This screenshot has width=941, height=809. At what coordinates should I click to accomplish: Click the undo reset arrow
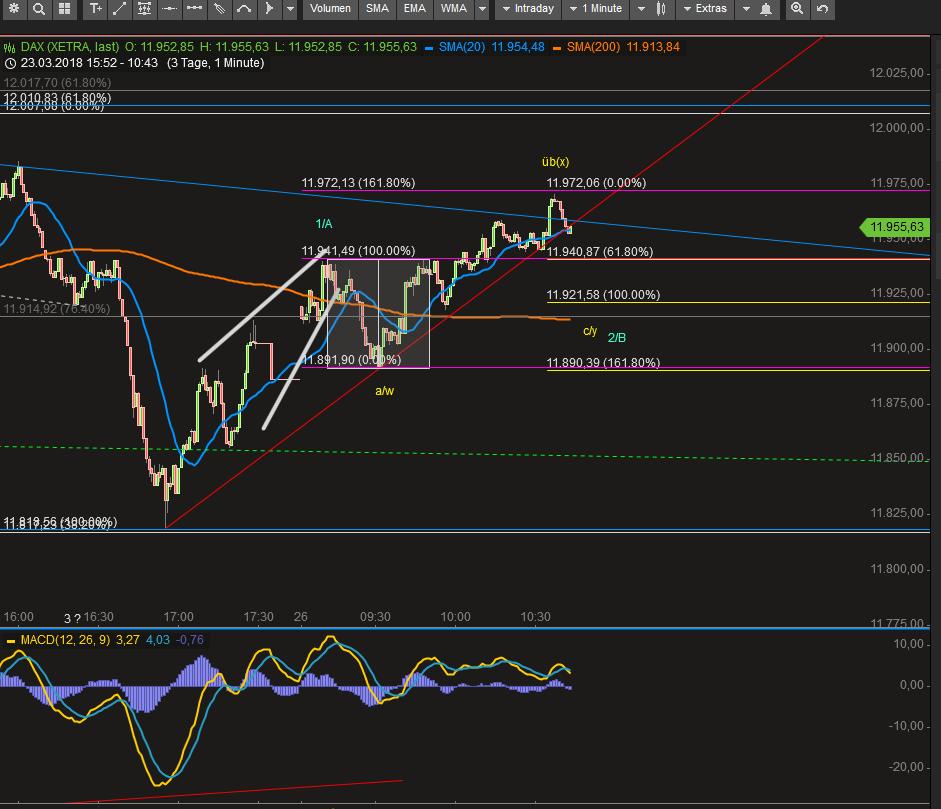coord(823,8)
